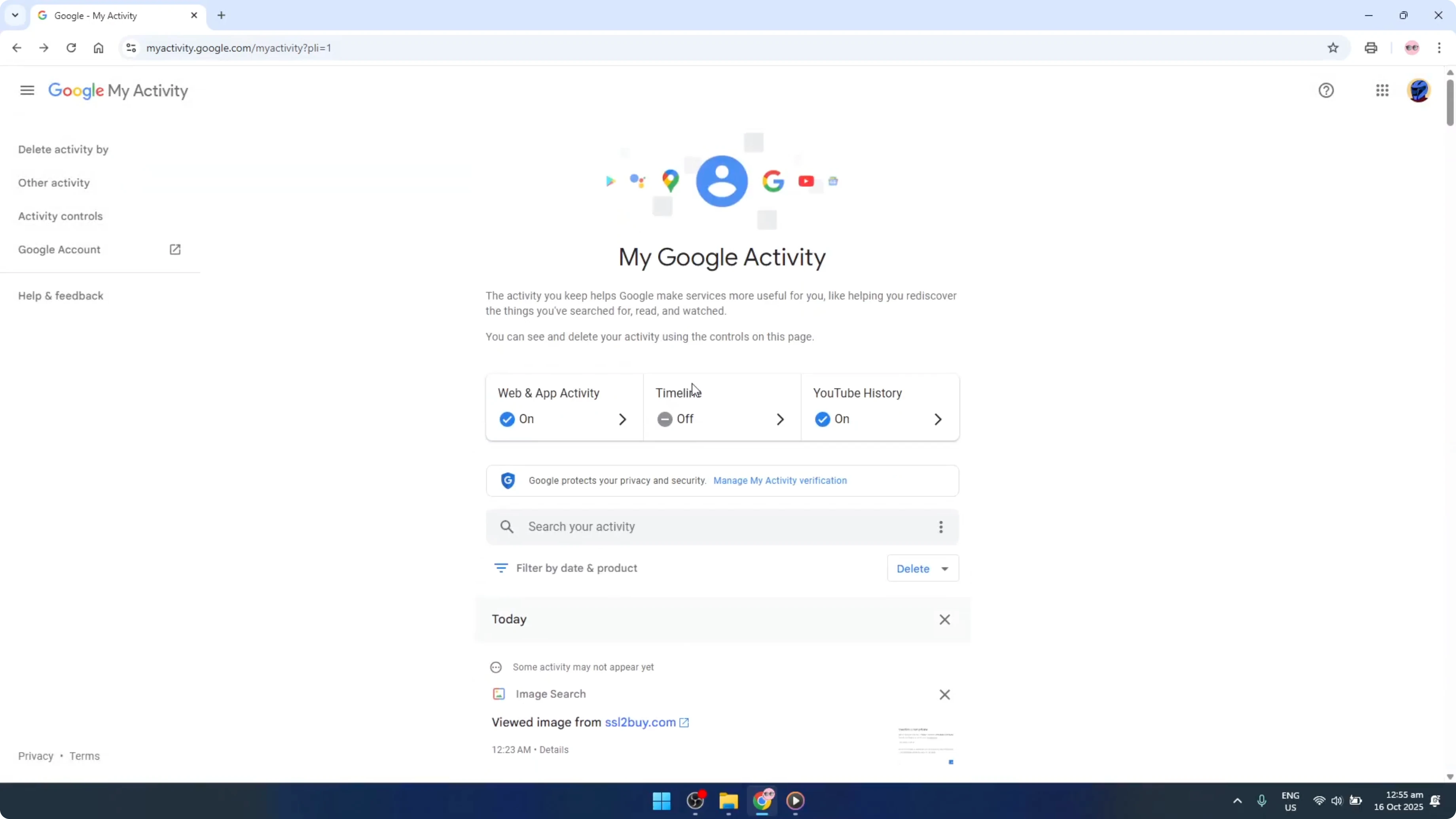Toggle YouTube History setting
Viewport: 1456px width, 819px height.
(822, 419)
